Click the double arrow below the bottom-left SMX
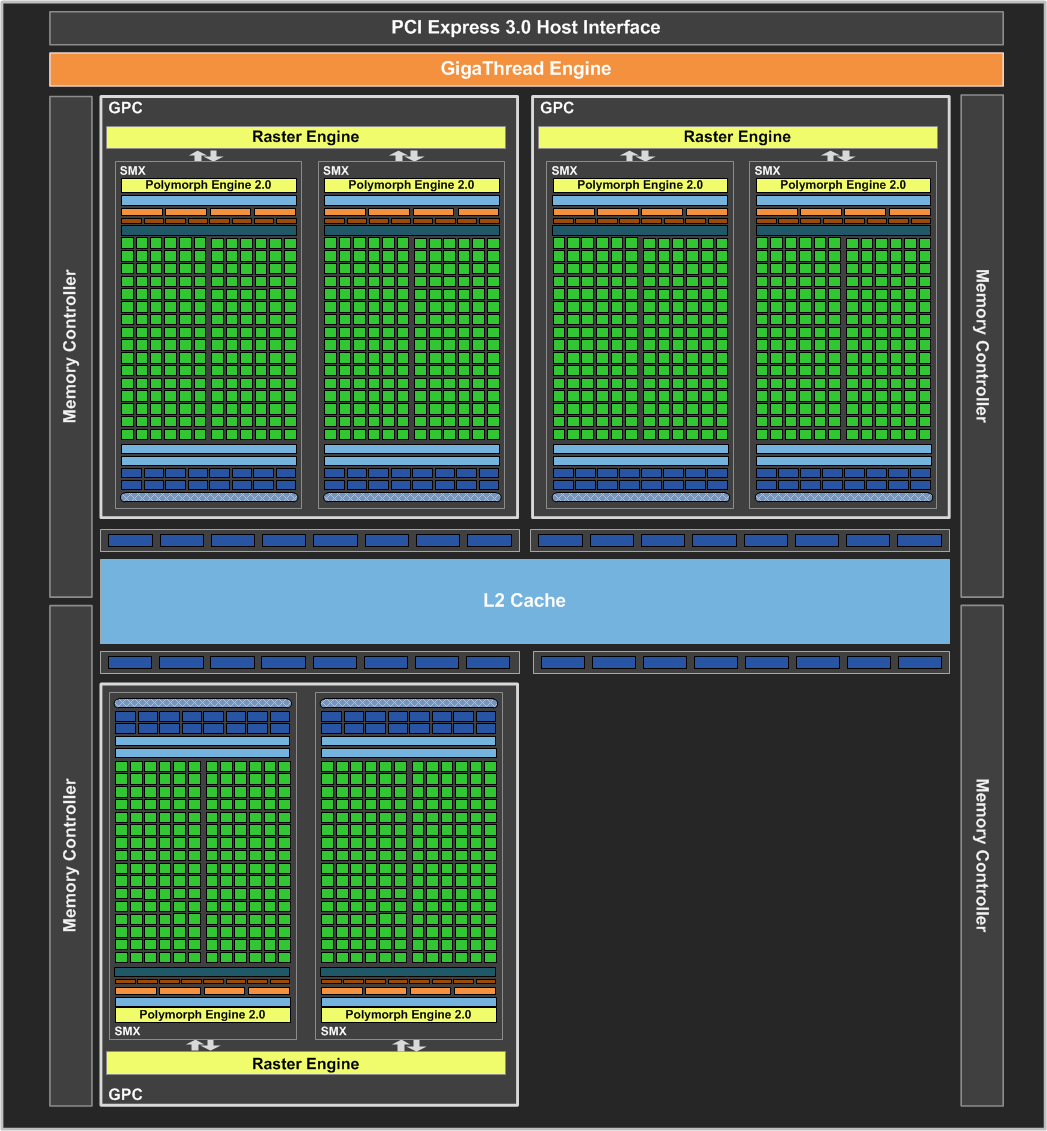This screenshot has width=1047, height=1131. (x=203, y=1045)
